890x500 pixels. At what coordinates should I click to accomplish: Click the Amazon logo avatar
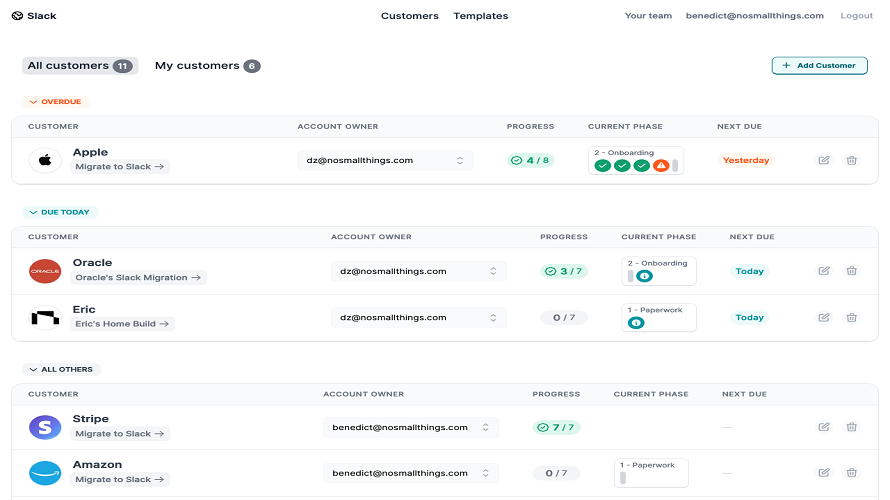click(45, 473)
